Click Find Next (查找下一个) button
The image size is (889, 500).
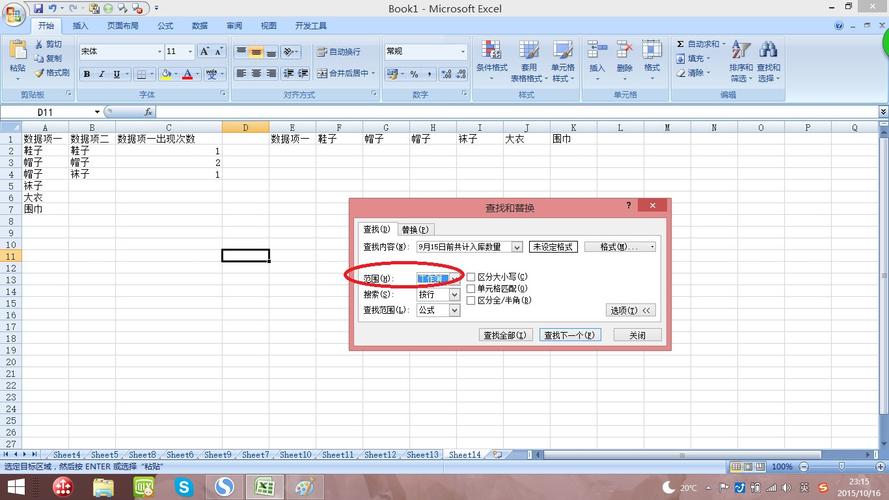(x=569, y=335)
